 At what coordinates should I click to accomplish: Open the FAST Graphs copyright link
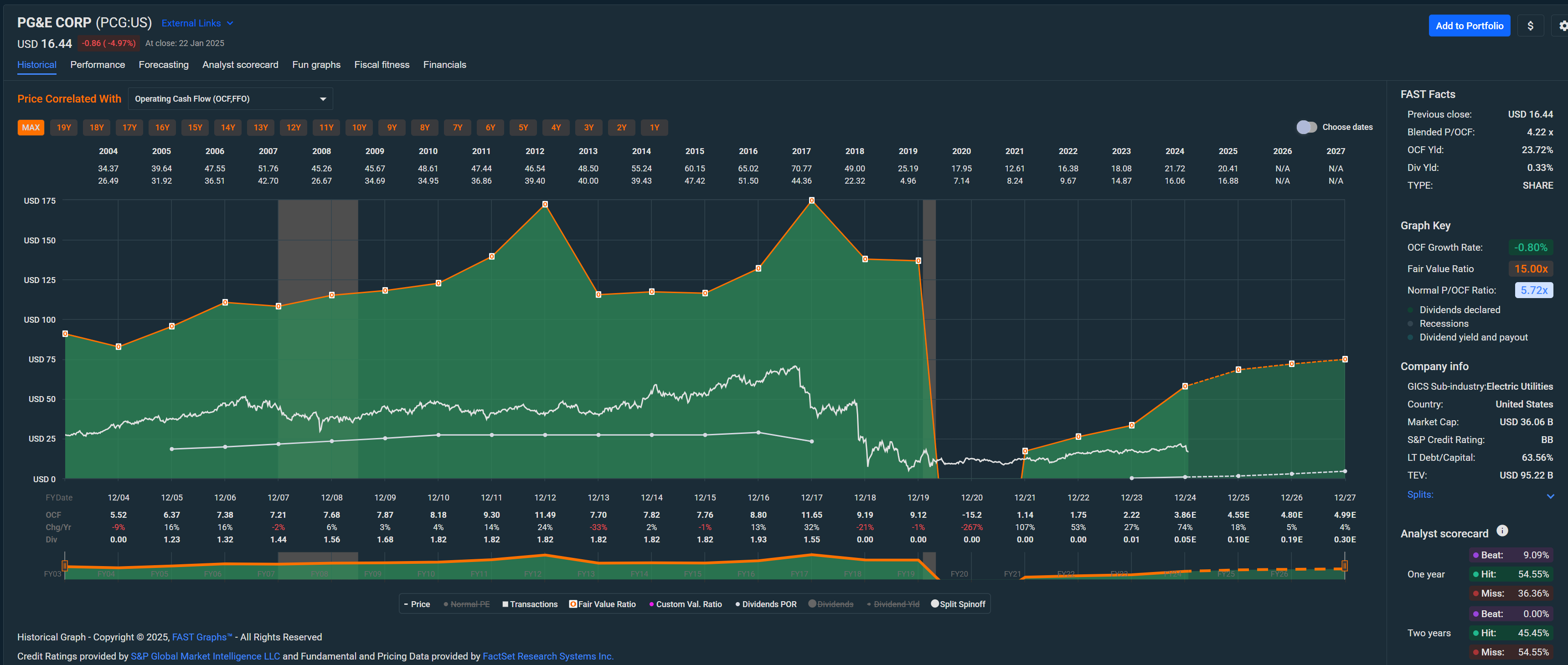point(201,637)
